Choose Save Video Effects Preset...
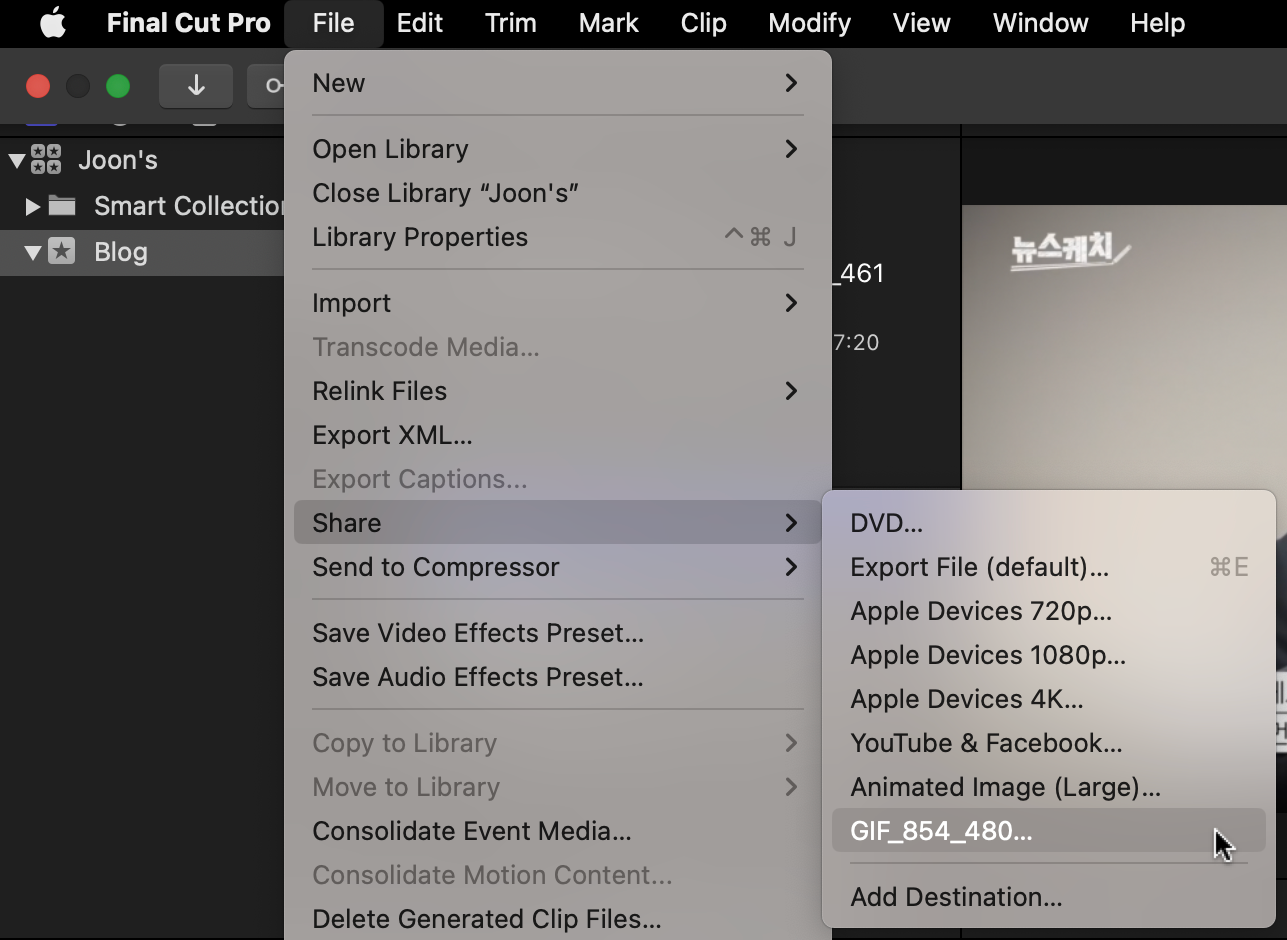1287x940 pixels. coord(558,633)
